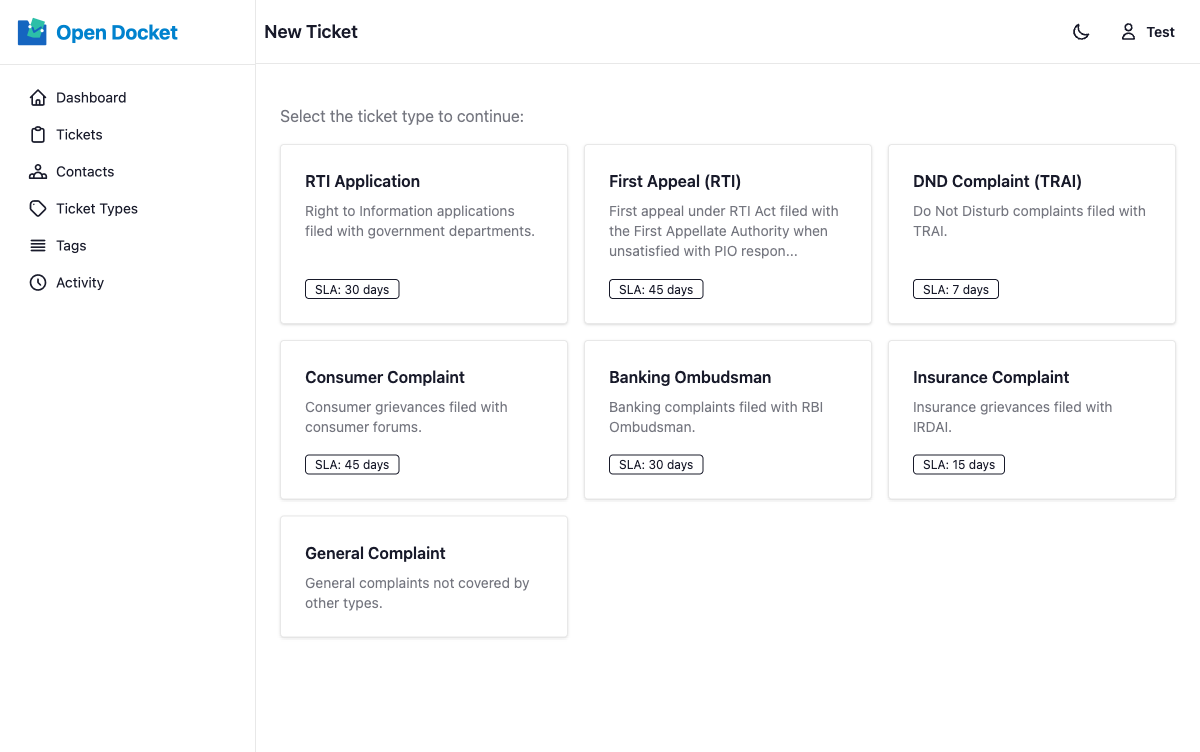The width and height of the screenshot is (1200, 752).
Task: Click the Ticket Types tag icon
Action: (37, 208)
